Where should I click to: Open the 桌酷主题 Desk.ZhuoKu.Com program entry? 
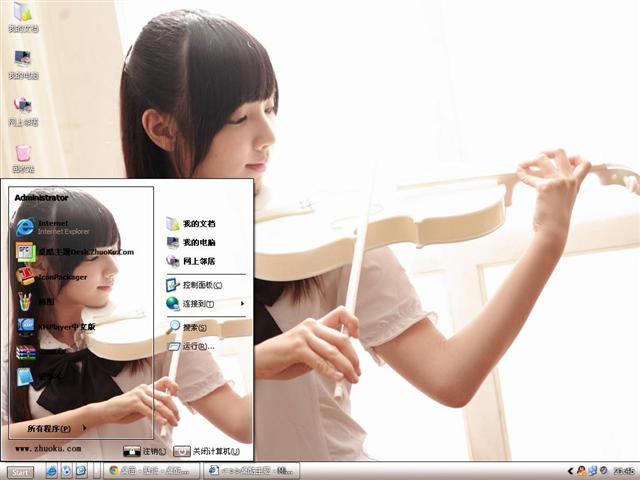pyautogui.click(x=75, y=252)
